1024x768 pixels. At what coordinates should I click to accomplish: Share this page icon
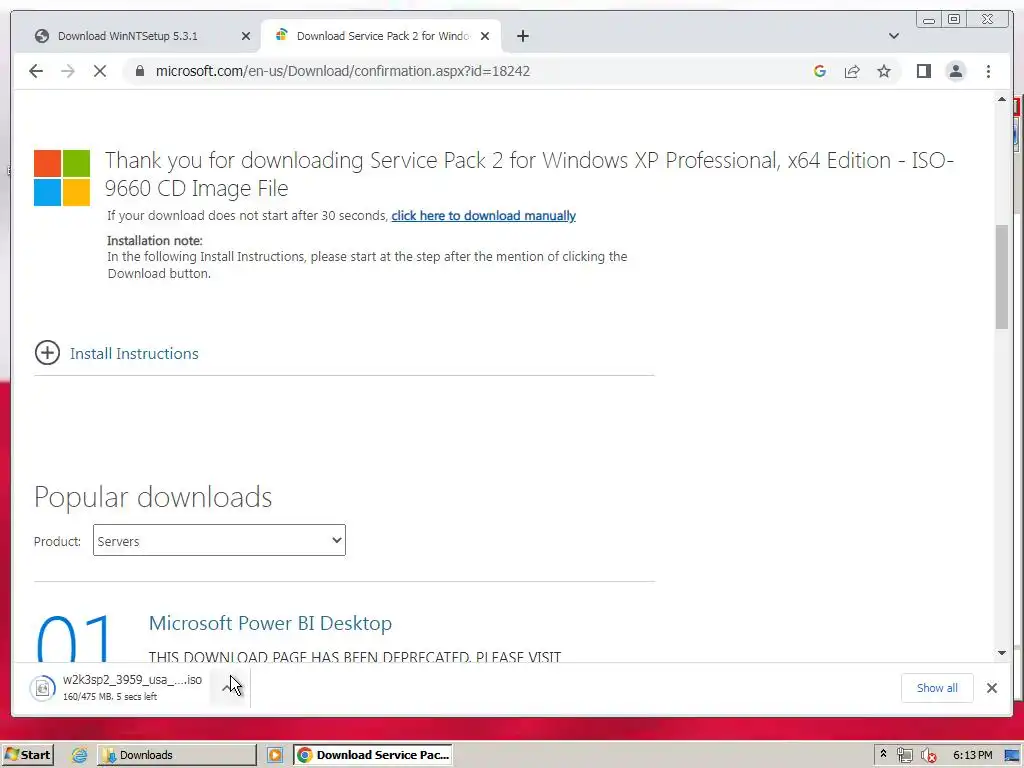coord(852,71)
